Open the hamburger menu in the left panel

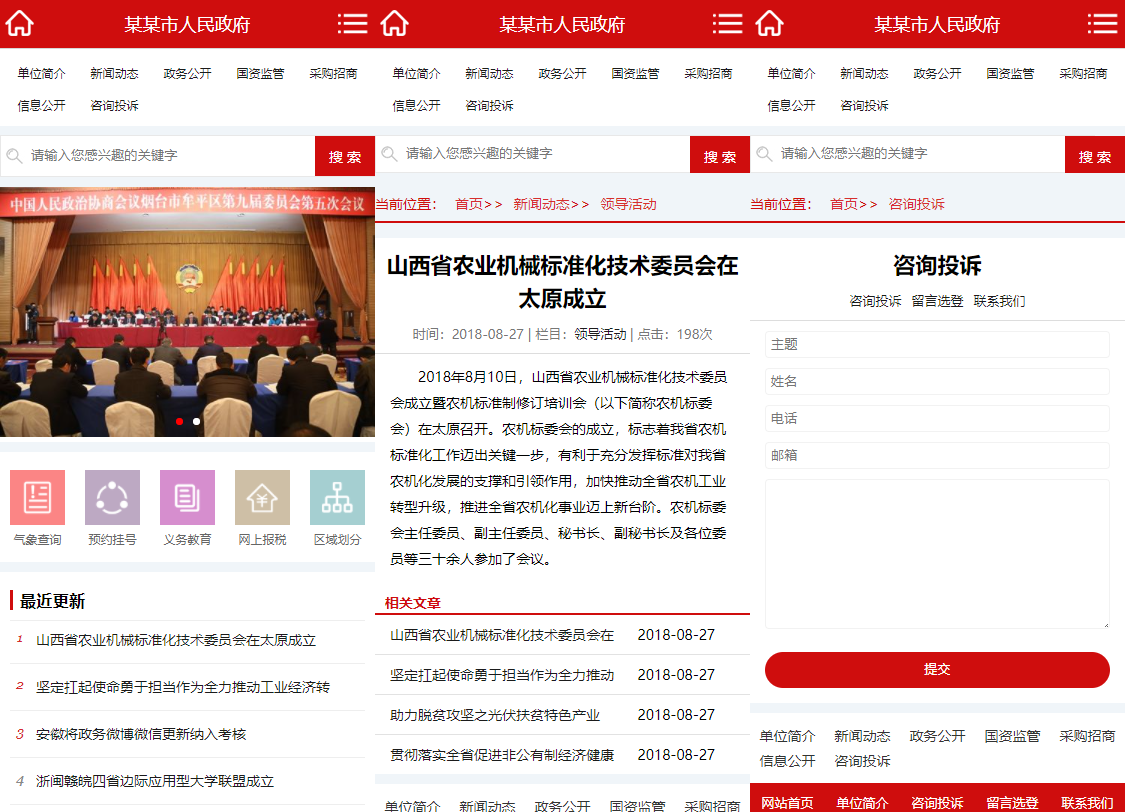click(352, 24)
